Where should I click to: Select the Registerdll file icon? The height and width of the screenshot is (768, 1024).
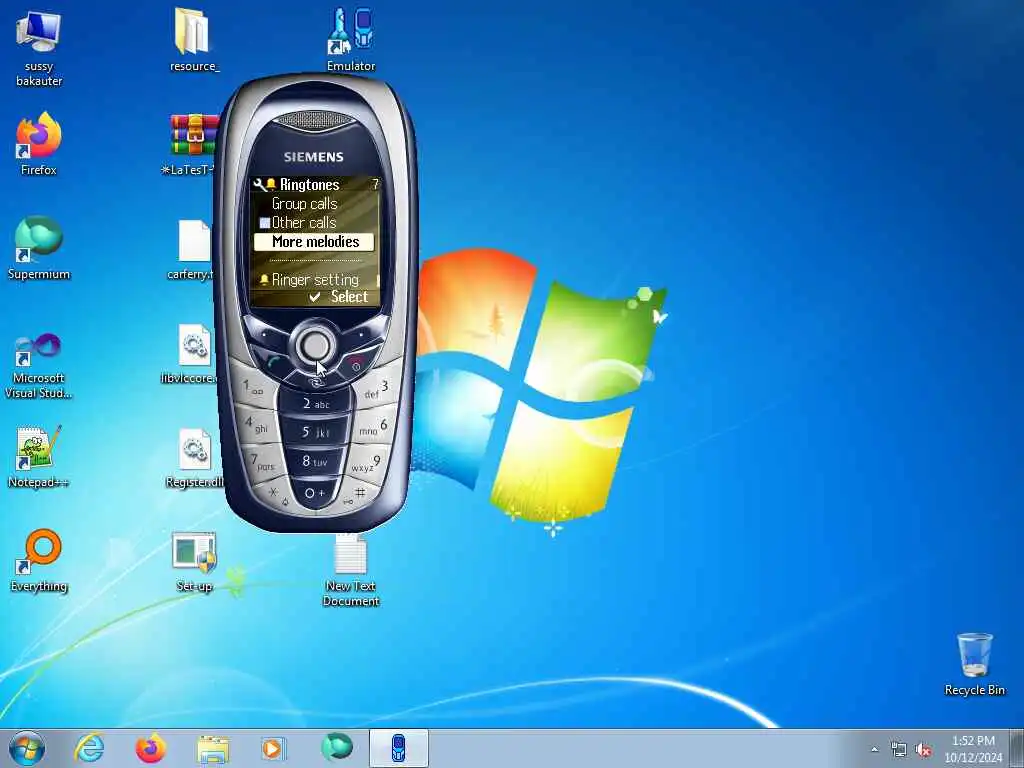point(194,457)
